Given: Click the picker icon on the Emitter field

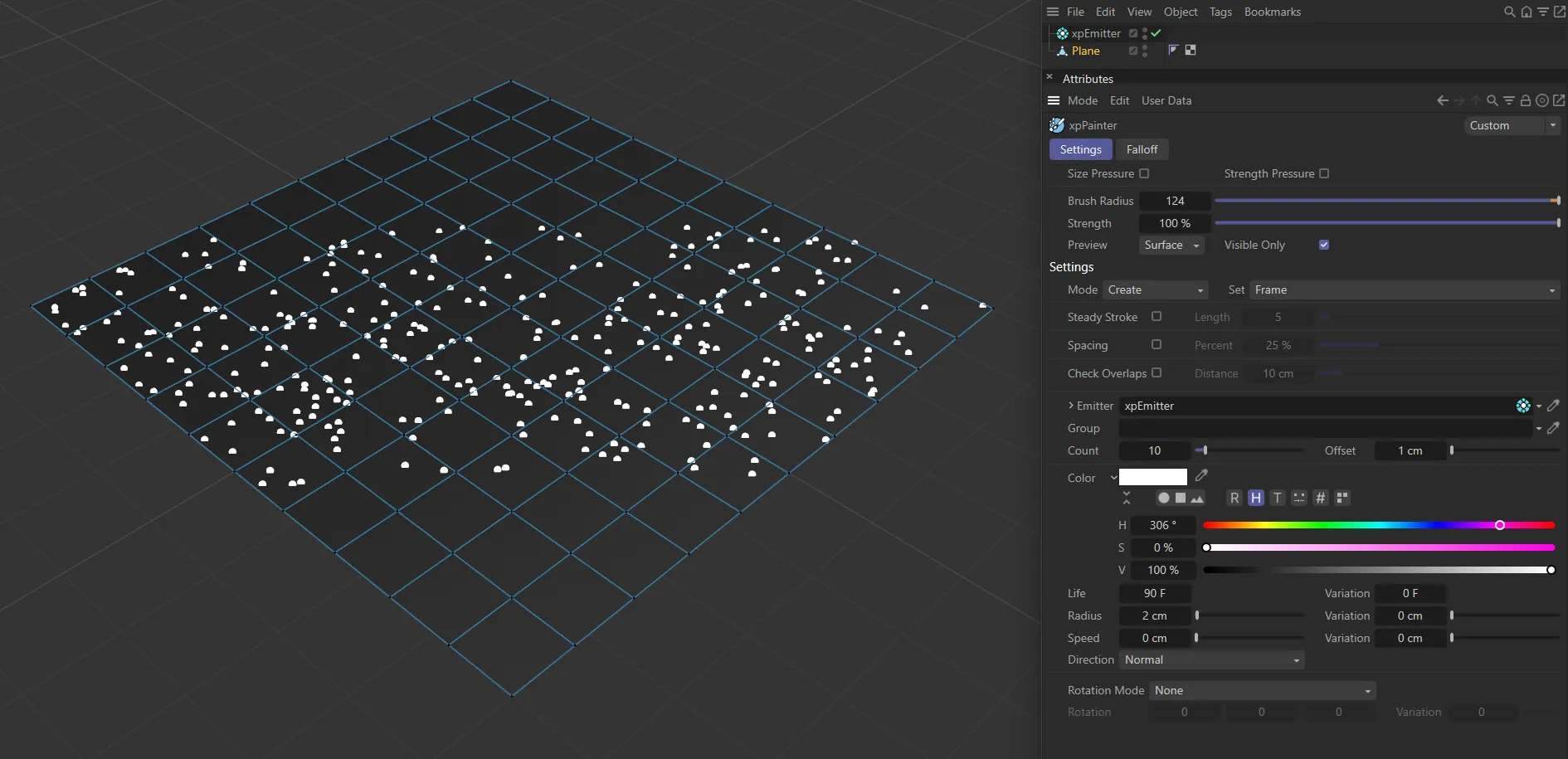Looking at the screenshot, I should tap(1553, 406).
